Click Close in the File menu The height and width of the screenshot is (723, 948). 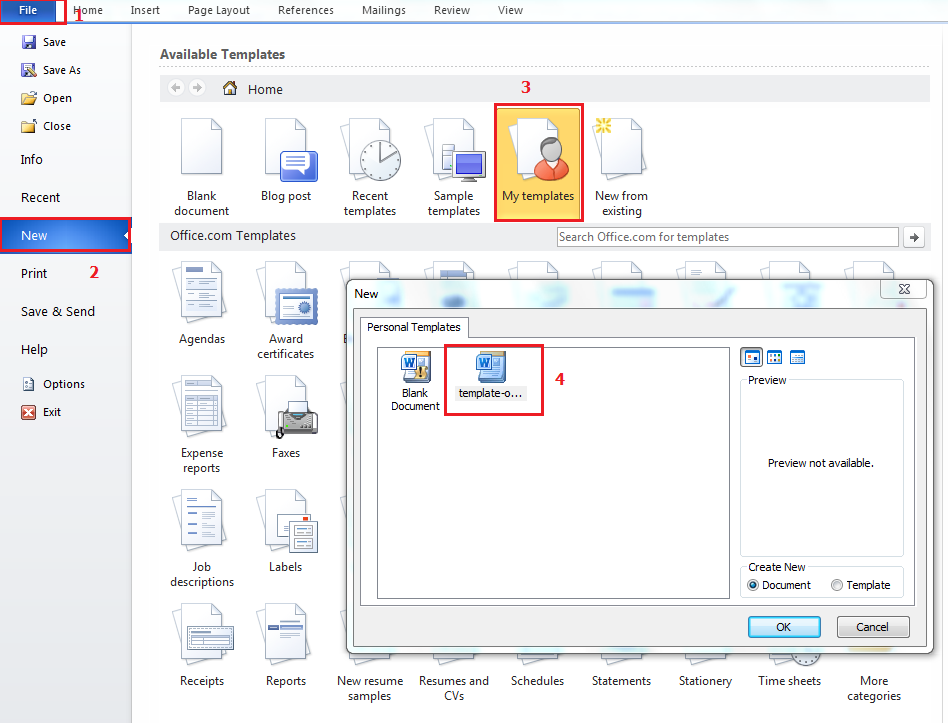click(x=46, y=126)
